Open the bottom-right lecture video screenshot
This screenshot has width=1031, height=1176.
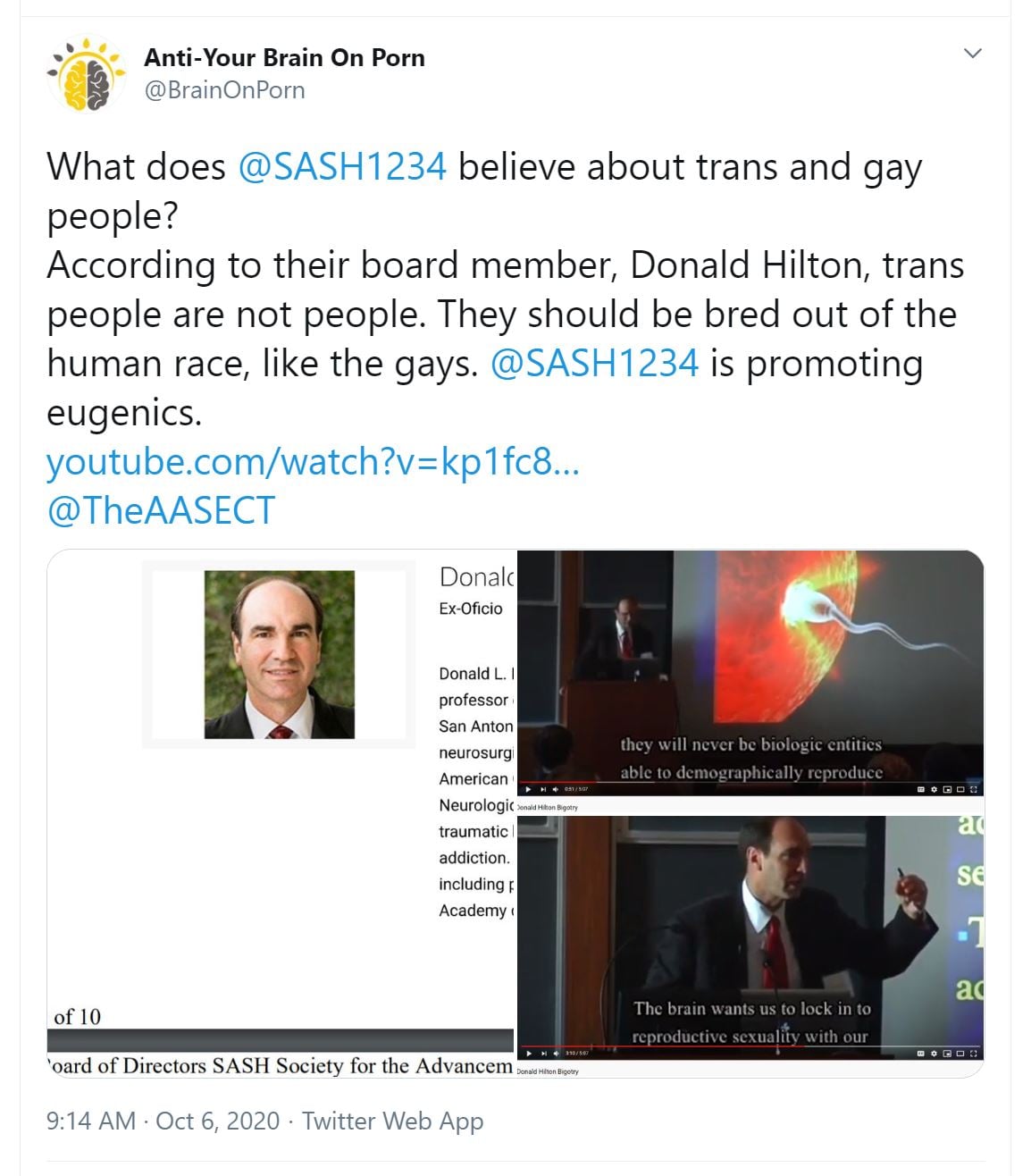750,937
